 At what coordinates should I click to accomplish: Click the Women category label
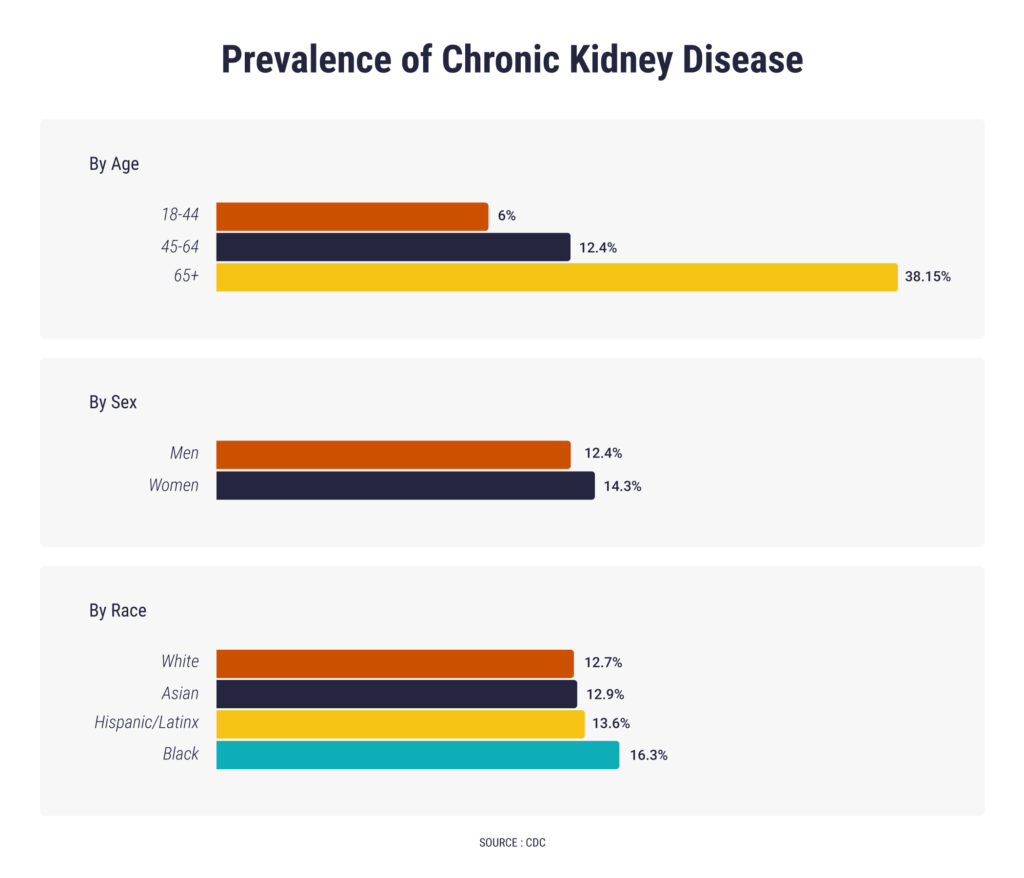174,485
